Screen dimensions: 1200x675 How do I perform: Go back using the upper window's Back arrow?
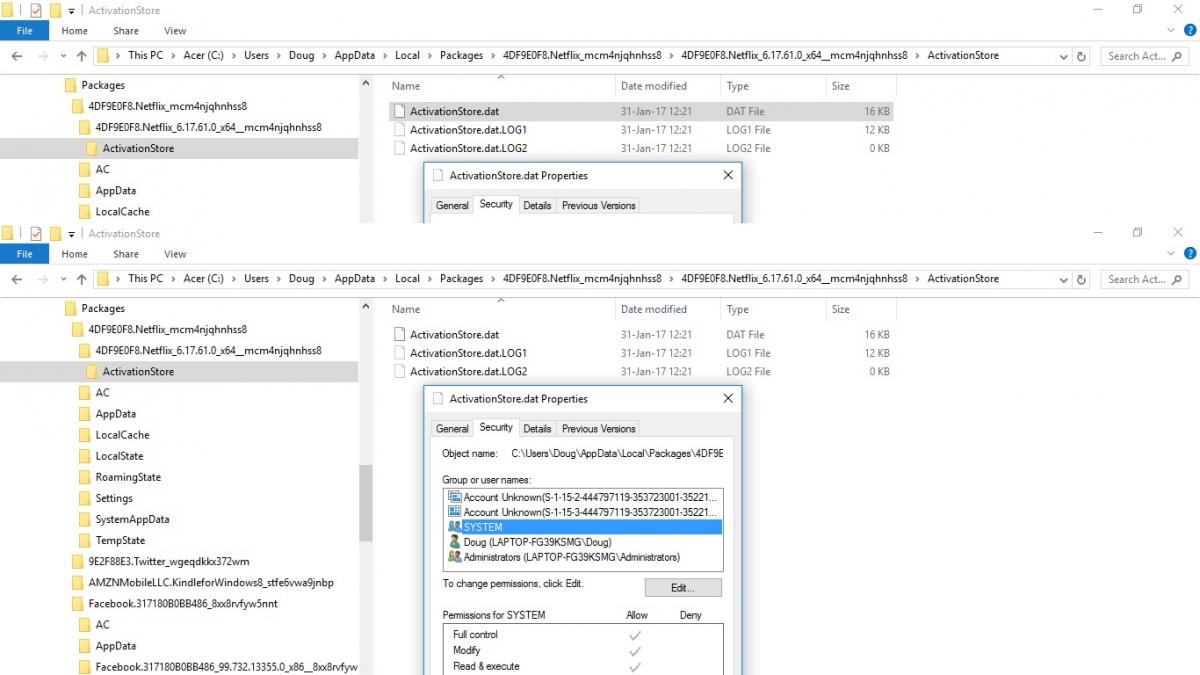point(16,56)
